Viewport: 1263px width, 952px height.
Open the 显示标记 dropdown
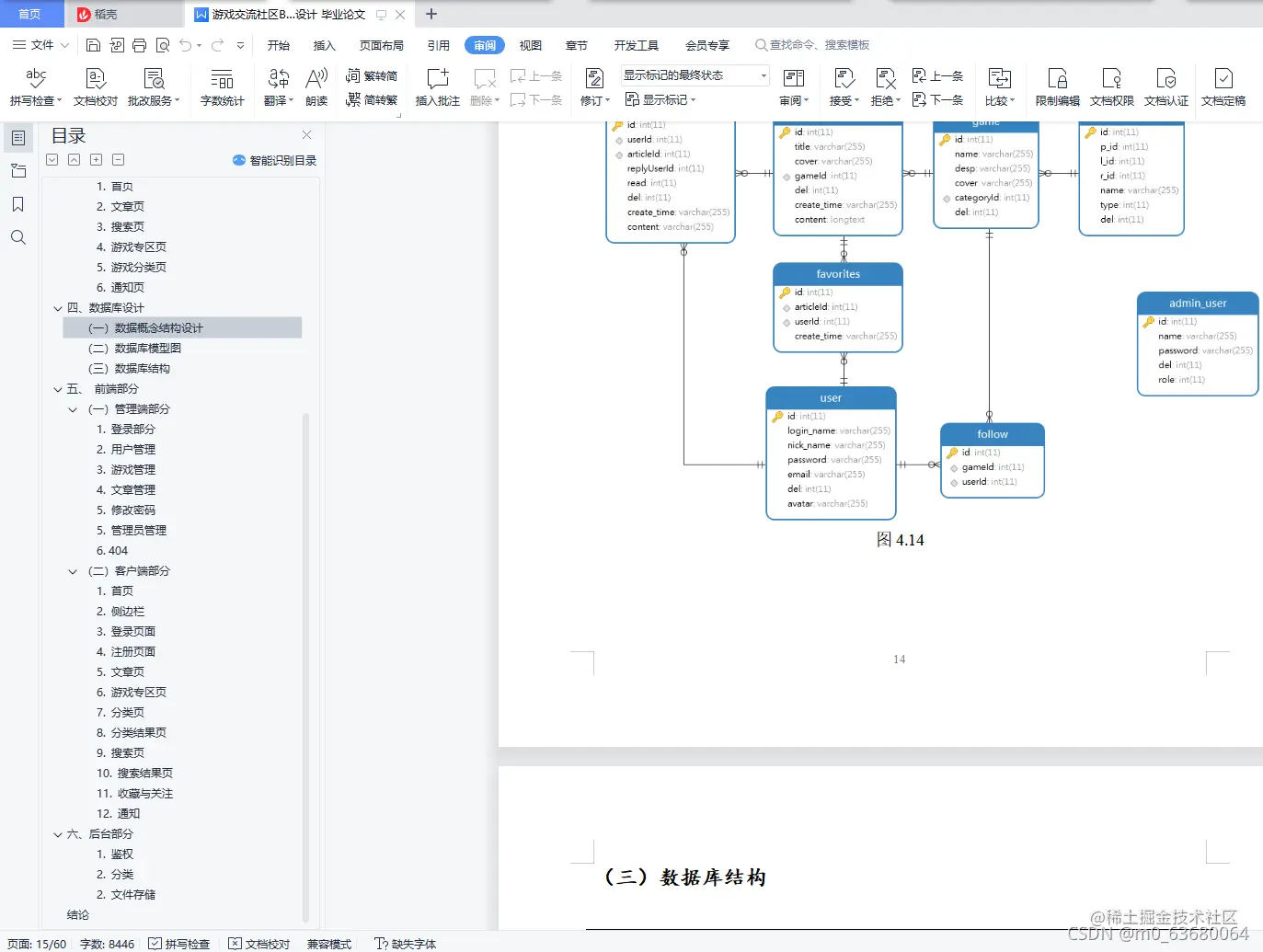660,99
